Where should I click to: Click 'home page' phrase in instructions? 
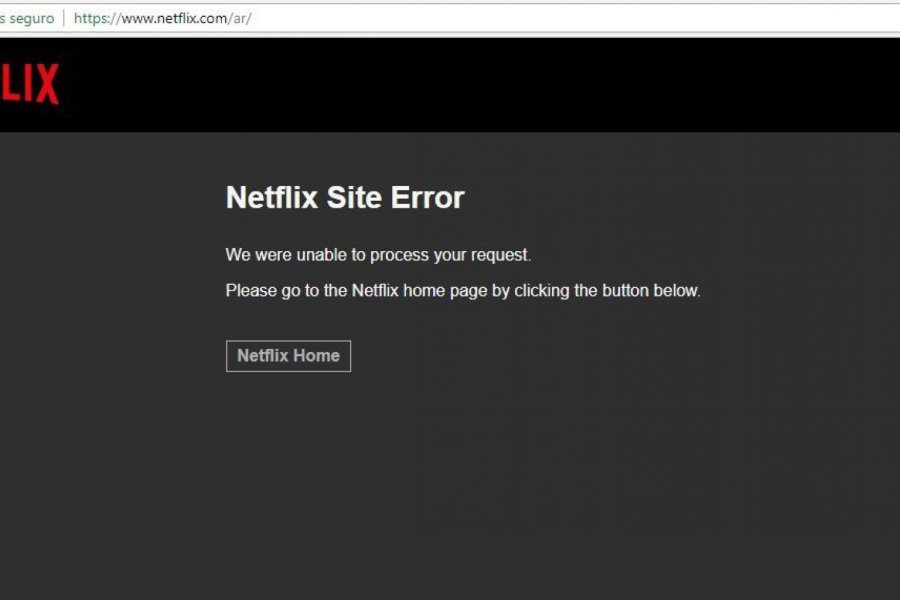[445, 291]
